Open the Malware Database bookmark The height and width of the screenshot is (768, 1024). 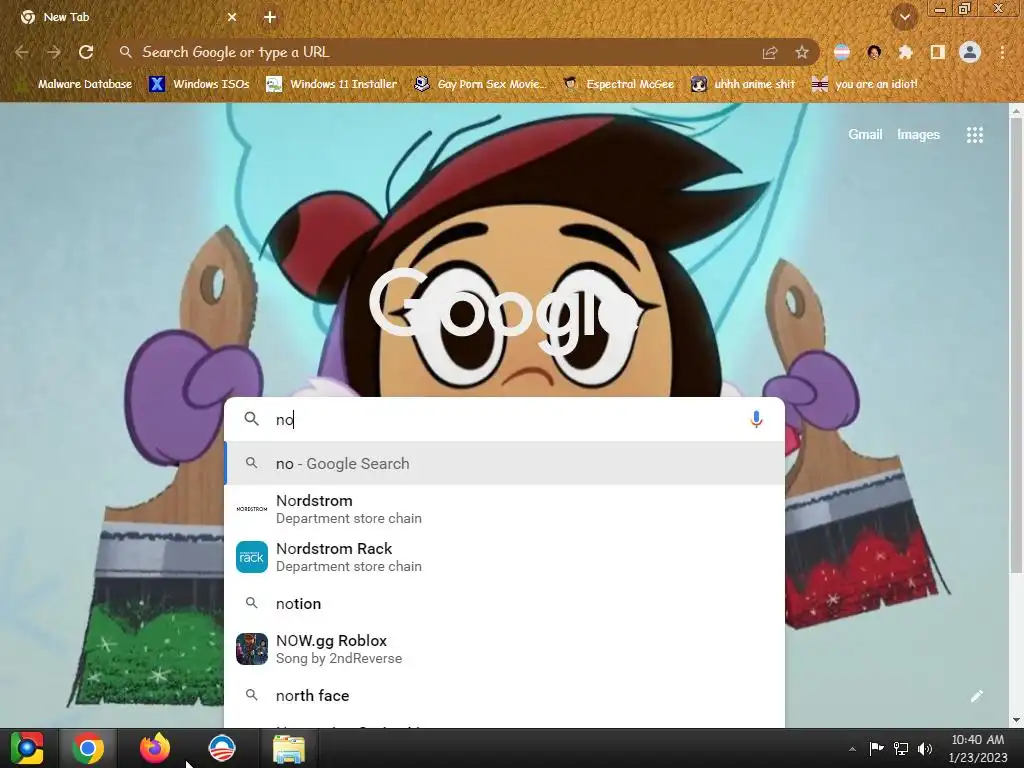point(76,84)
